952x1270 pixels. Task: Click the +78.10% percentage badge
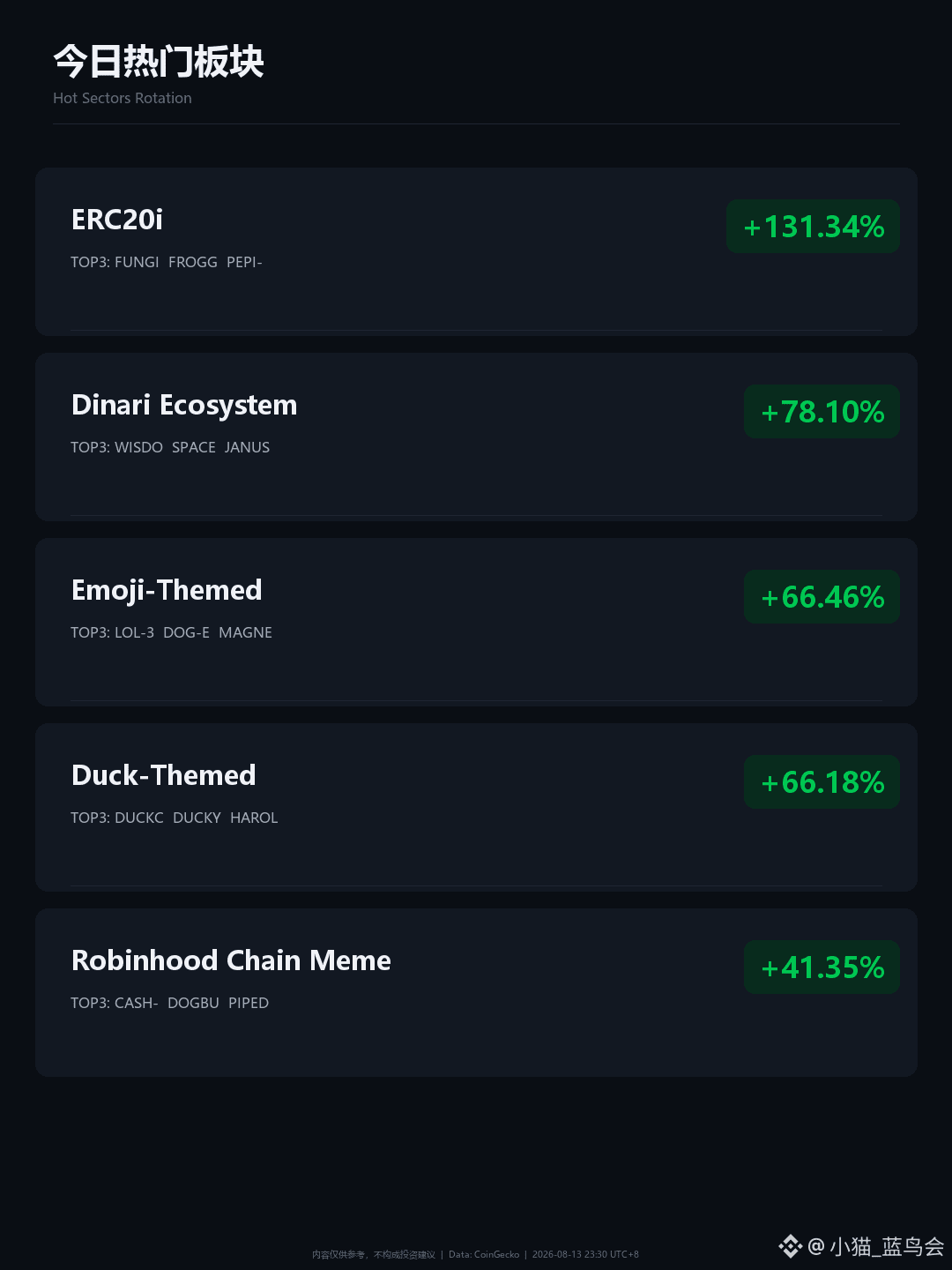click(822, 412)
